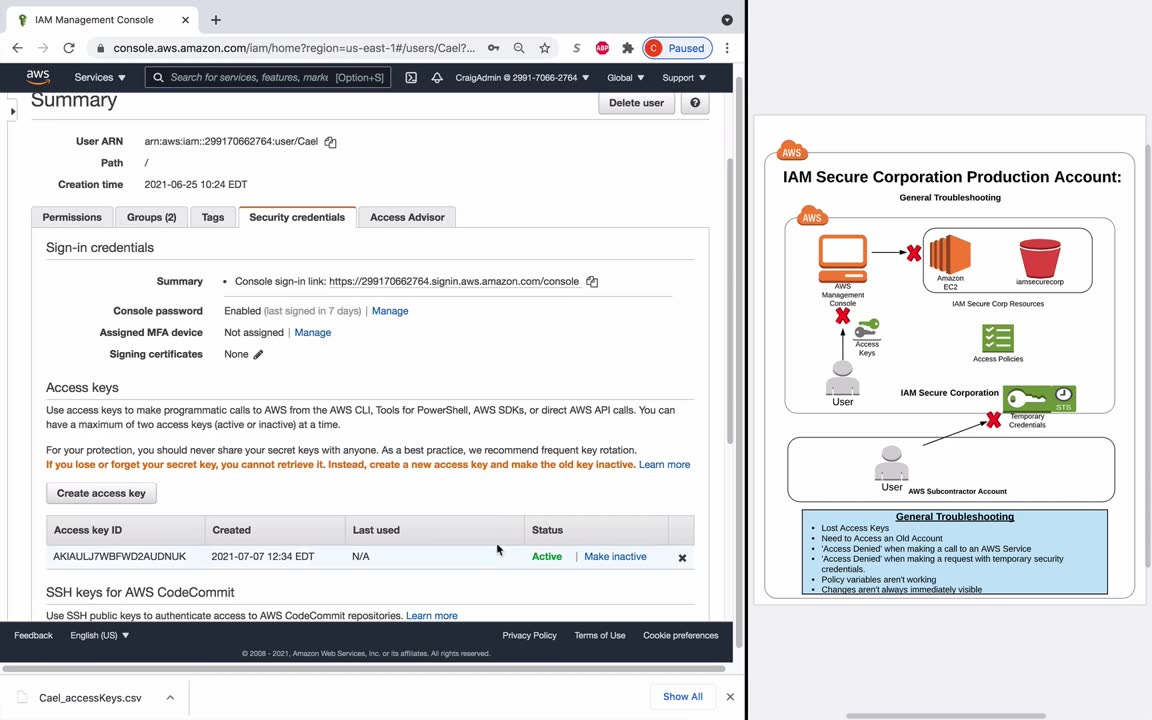
Task: Open the Feedback link in footer
Action: coord(33,636)
